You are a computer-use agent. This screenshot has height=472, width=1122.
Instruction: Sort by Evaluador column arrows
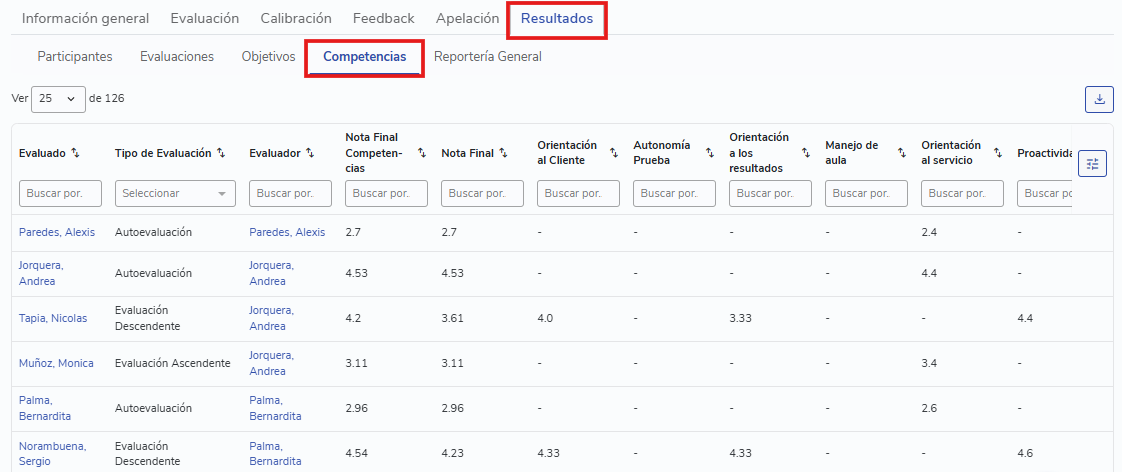[310, 153]
